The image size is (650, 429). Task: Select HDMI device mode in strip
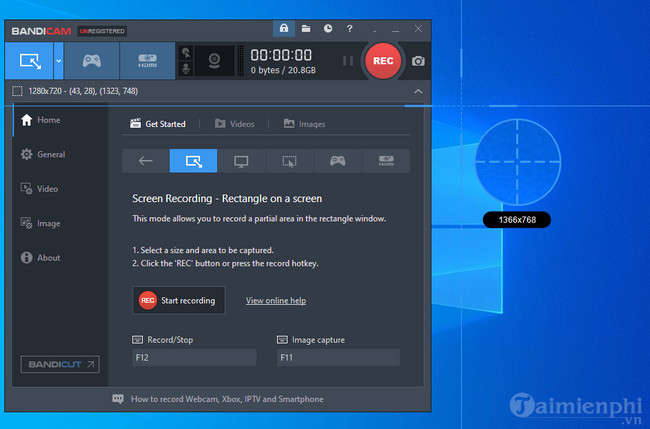(x=386, y=161)
